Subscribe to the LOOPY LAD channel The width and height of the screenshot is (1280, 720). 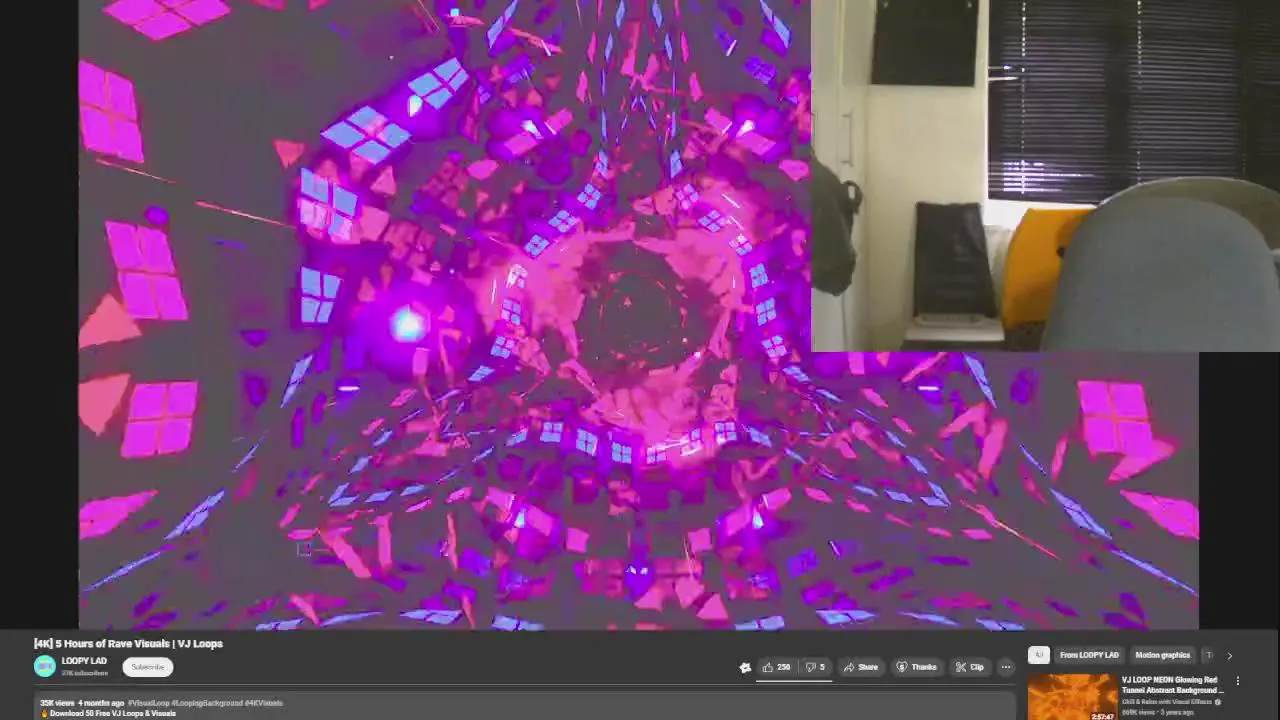click(x=148, y=667)
